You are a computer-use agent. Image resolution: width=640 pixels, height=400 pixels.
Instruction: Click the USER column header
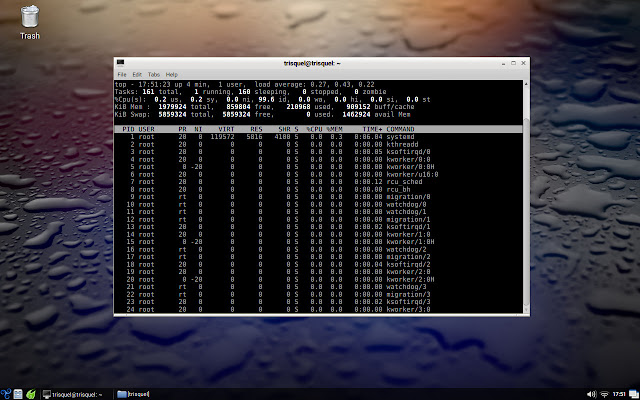tap(147, 129)
